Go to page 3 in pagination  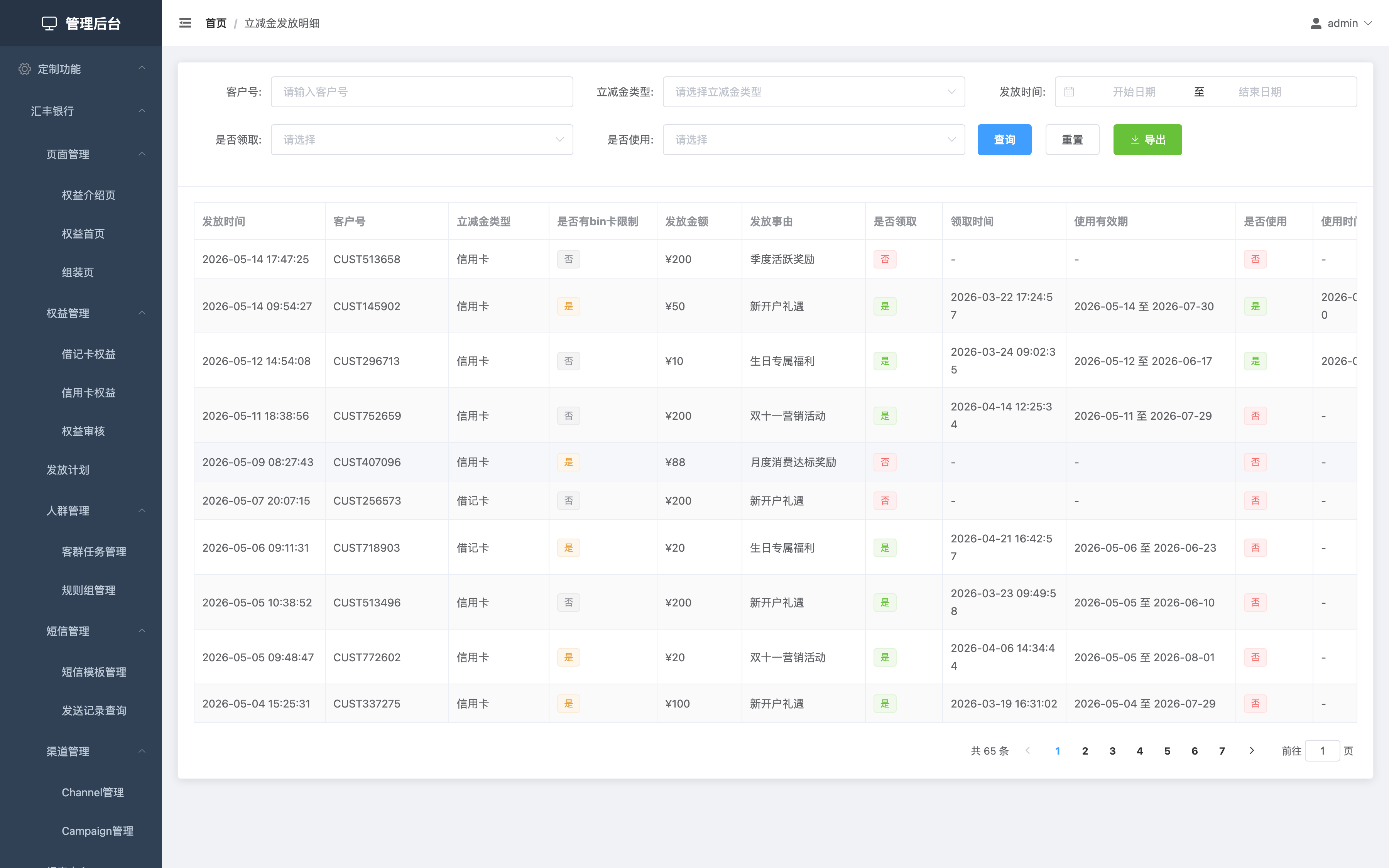[1112, 751]
